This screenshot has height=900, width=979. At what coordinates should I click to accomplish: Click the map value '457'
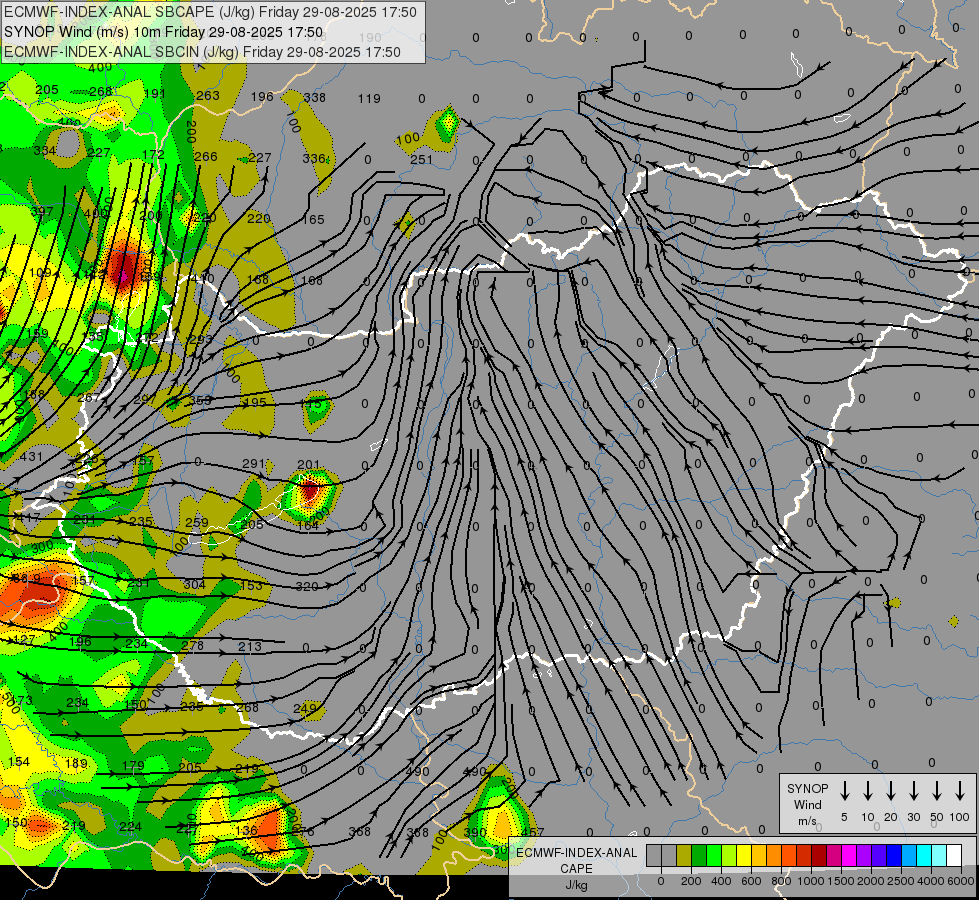[533, 832]
